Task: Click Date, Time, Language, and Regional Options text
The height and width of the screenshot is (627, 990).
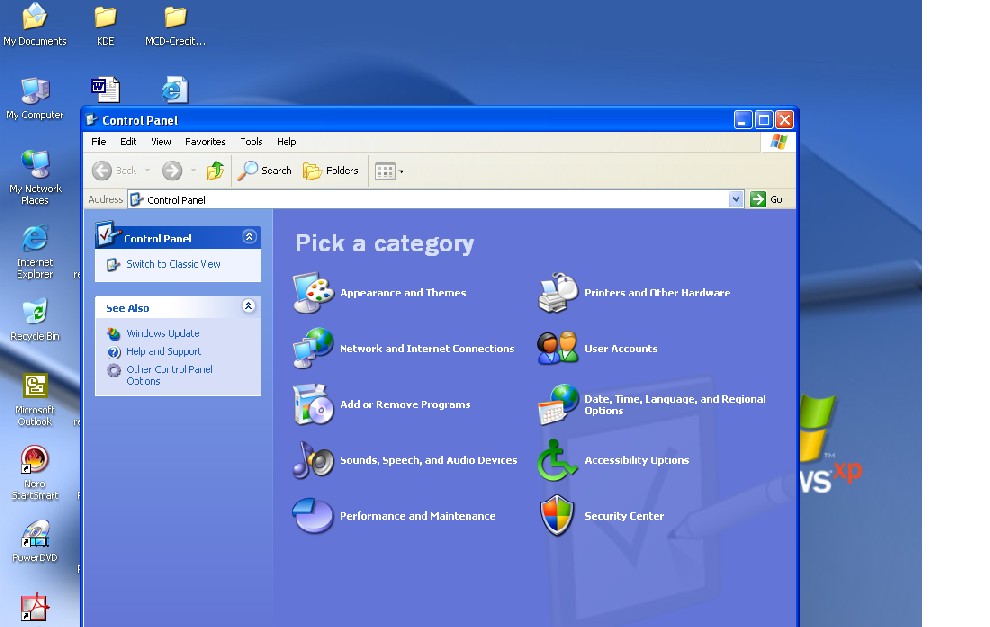Action: coord(674,405)
